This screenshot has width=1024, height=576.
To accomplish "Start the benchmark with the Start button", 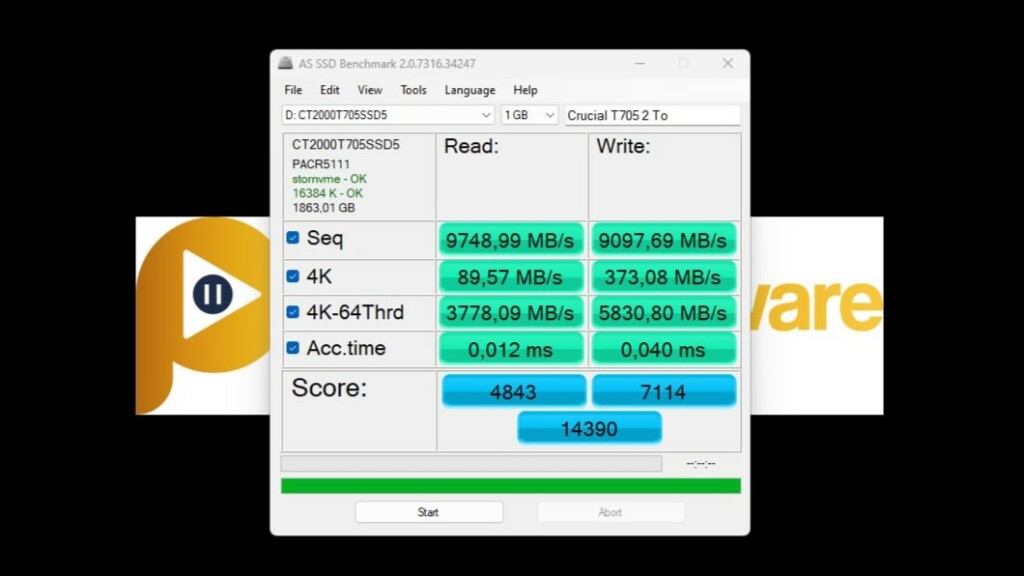I will (429, 512).
